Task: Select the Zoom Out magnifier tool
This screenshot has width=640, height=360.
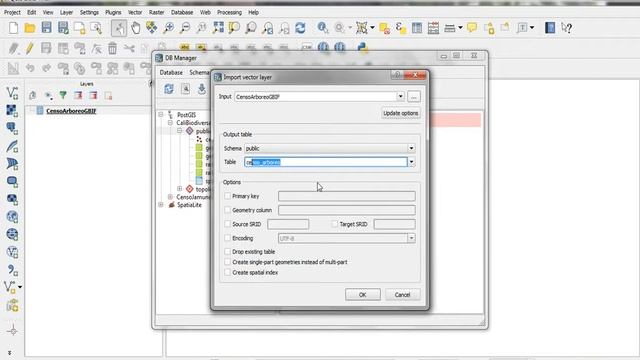Action: coord(185,28)
